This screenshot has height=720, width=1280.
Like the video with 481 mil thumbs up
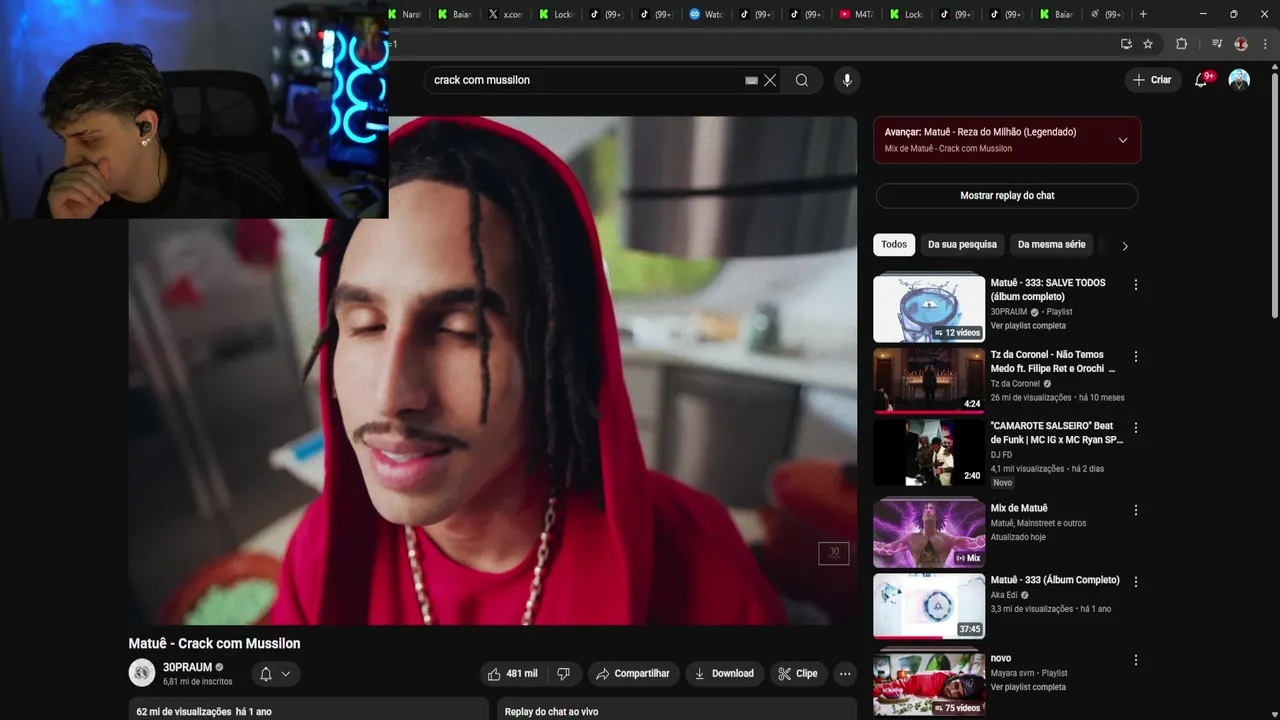pyautogui.click(x=513, y=674)
